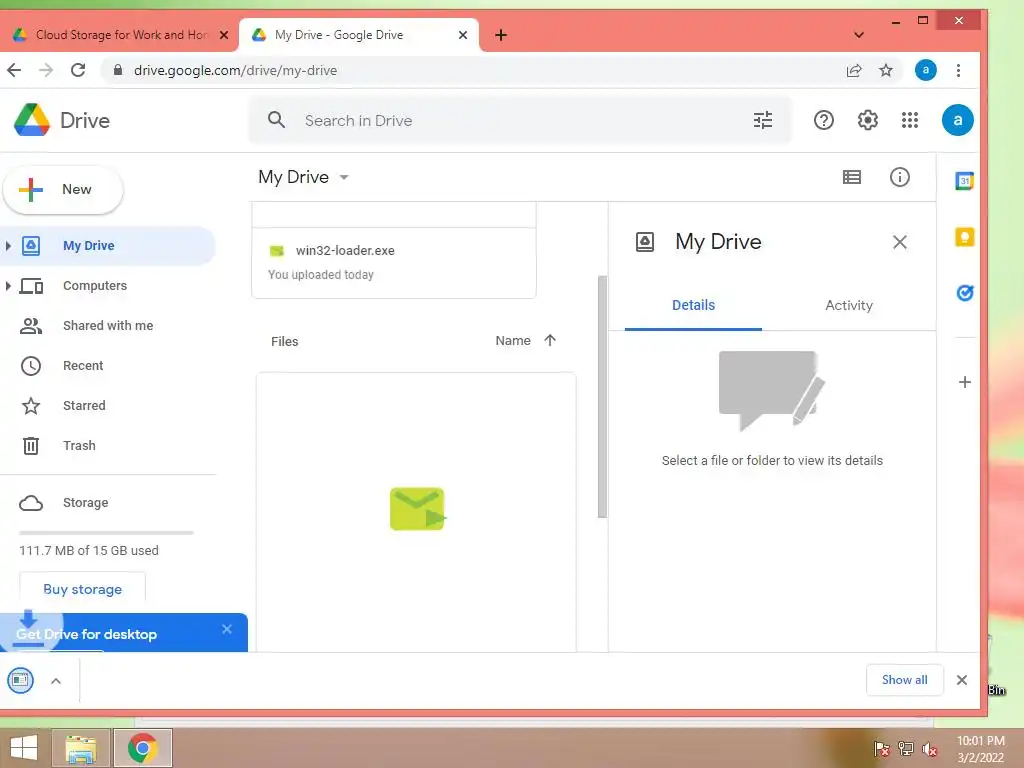Click the file list vertical scrollbar
The image size is (1024, 768).
[602, 397]
